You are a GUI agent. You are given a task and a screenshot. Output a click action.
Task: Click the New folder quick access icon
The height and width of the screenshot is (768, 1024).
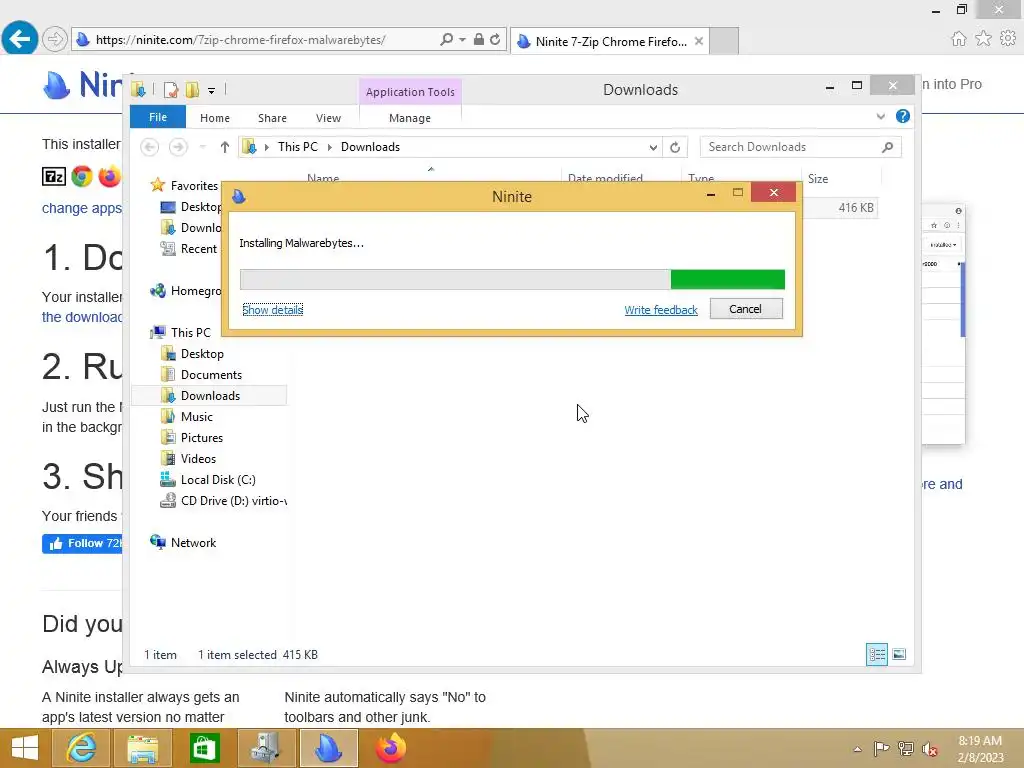coord(192,89)
